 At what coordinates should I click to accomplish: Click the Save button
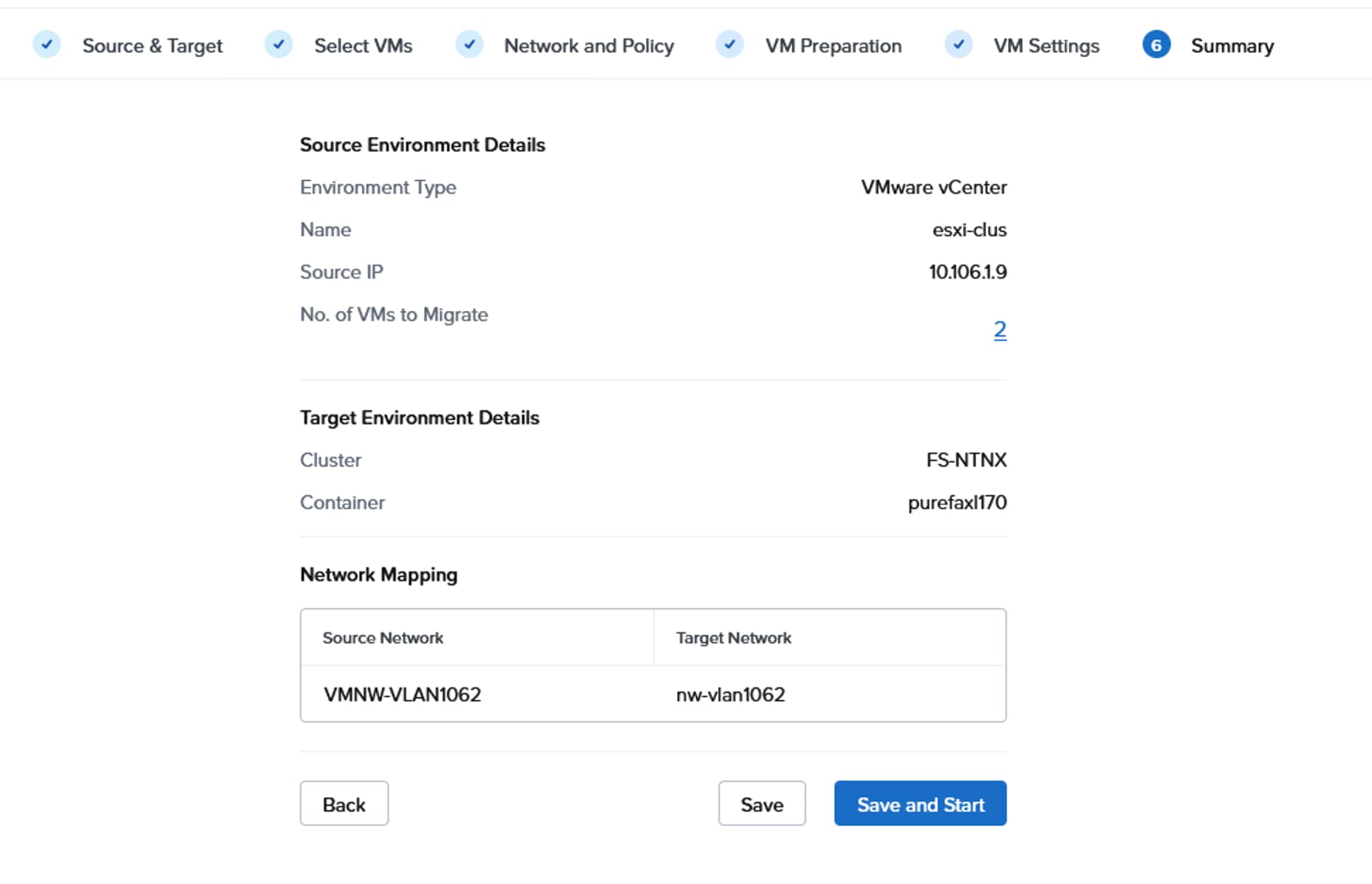[762, 804]
